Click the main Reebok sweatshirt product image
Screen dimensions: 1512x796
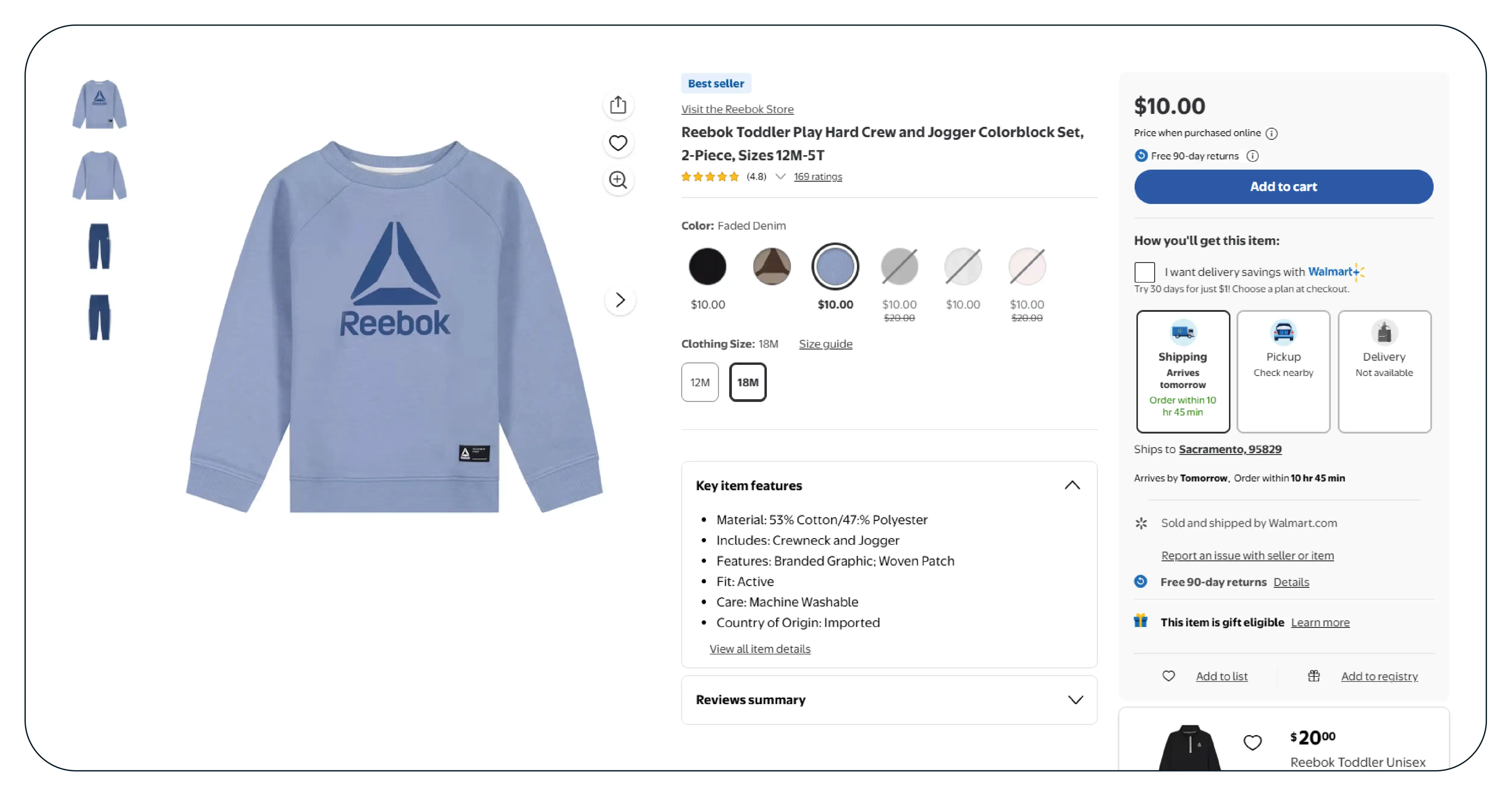coord(394,326)
